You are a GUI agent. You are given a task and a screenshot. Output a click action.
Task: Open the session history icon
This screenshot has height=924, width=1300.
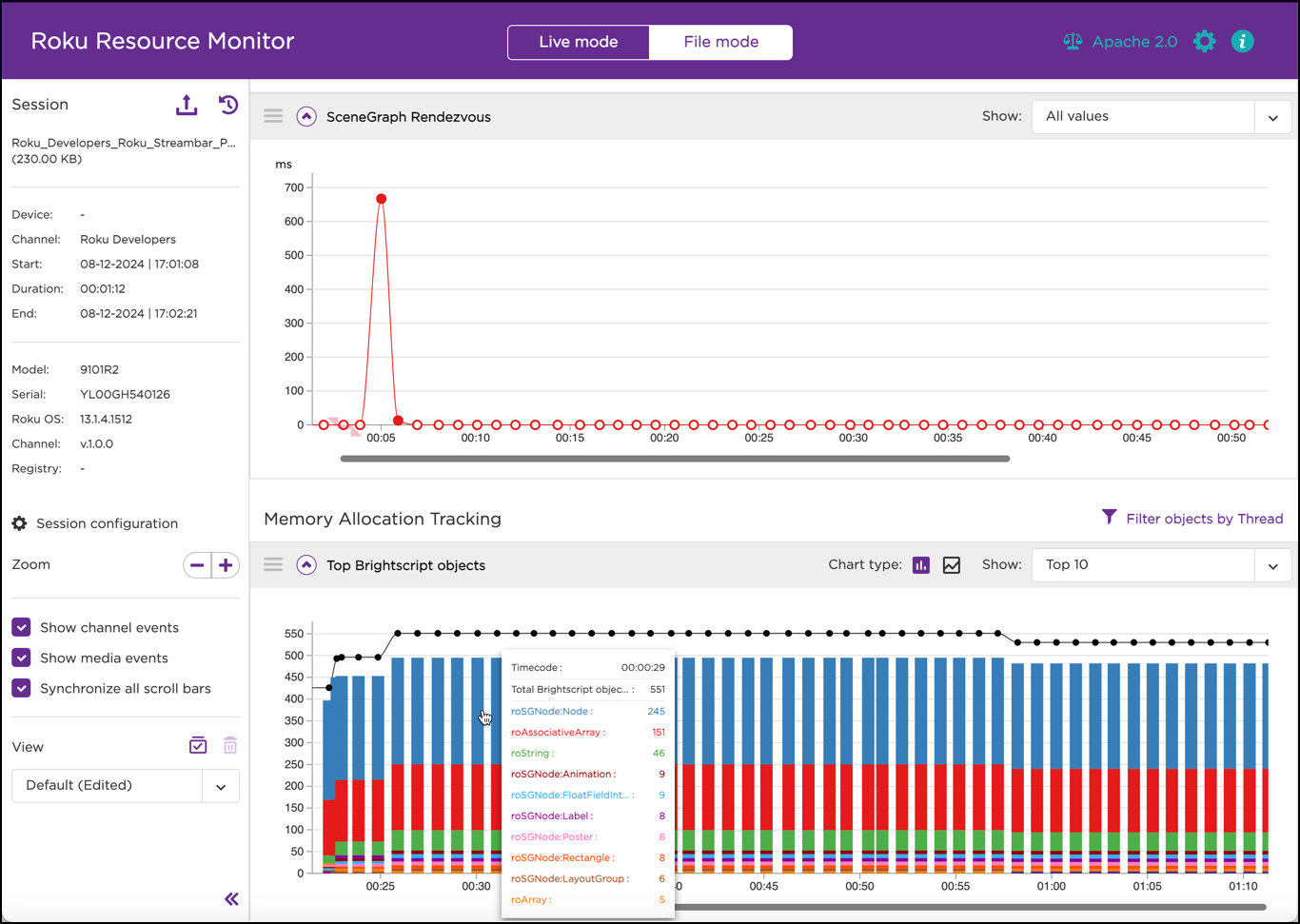coord(228,105)
